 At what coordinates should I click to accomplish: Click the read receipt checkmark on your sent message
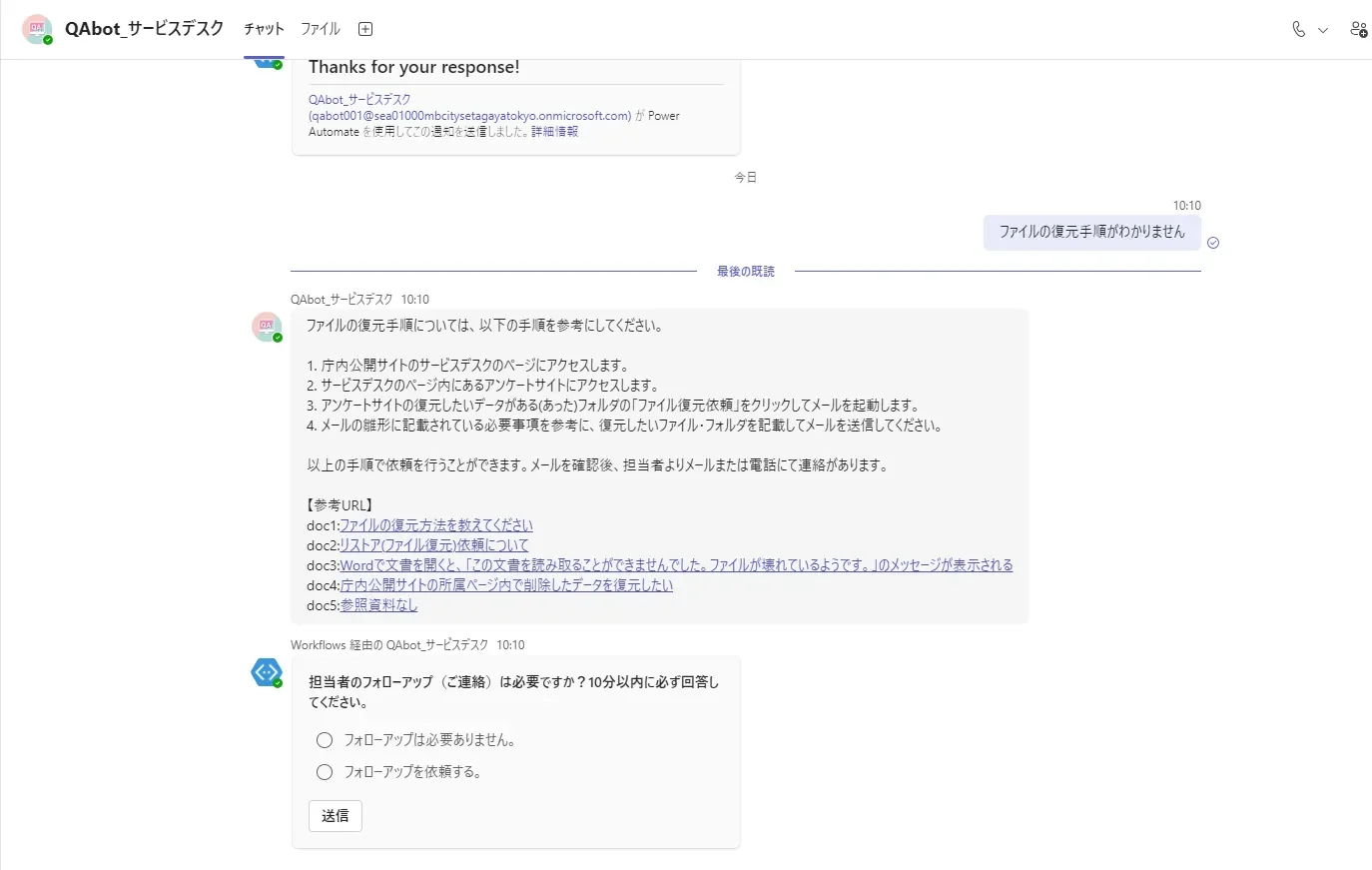1212,242
